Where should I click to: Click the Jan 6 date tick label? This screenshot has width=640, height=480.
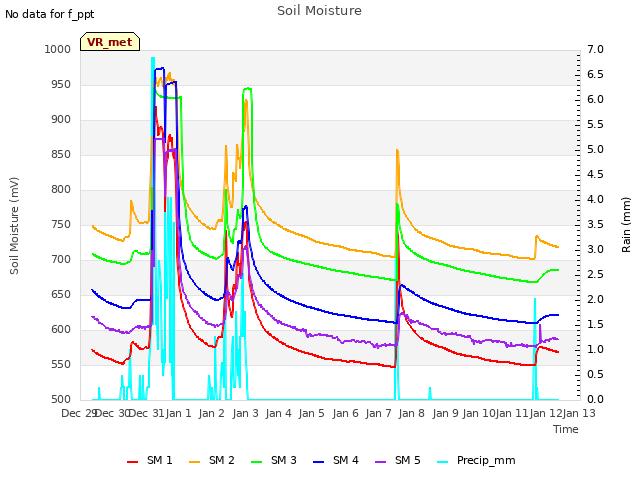pyautogui.click(x=346, y=413)
